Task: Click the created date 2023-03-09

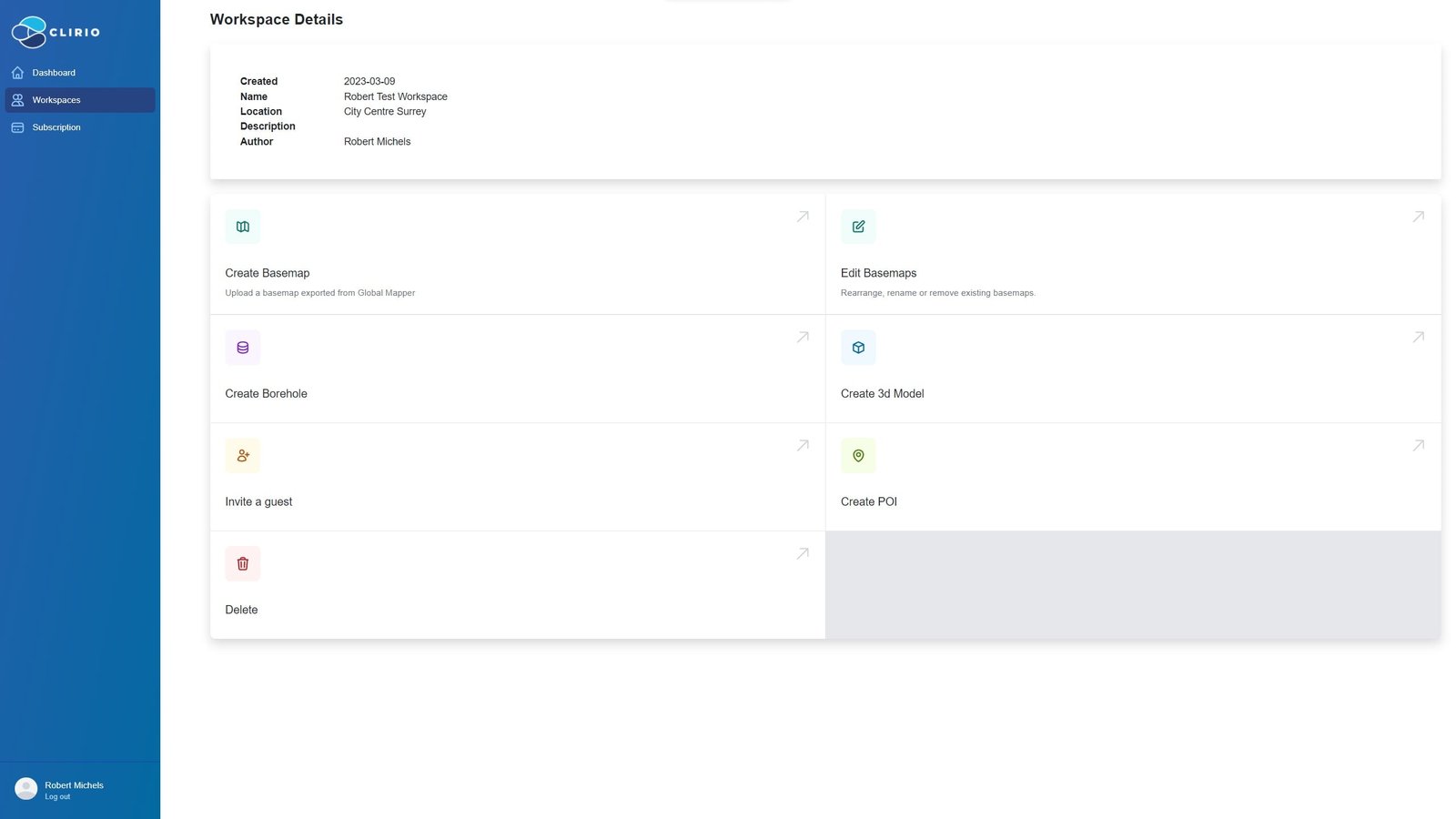Action: tap(369, 81)
